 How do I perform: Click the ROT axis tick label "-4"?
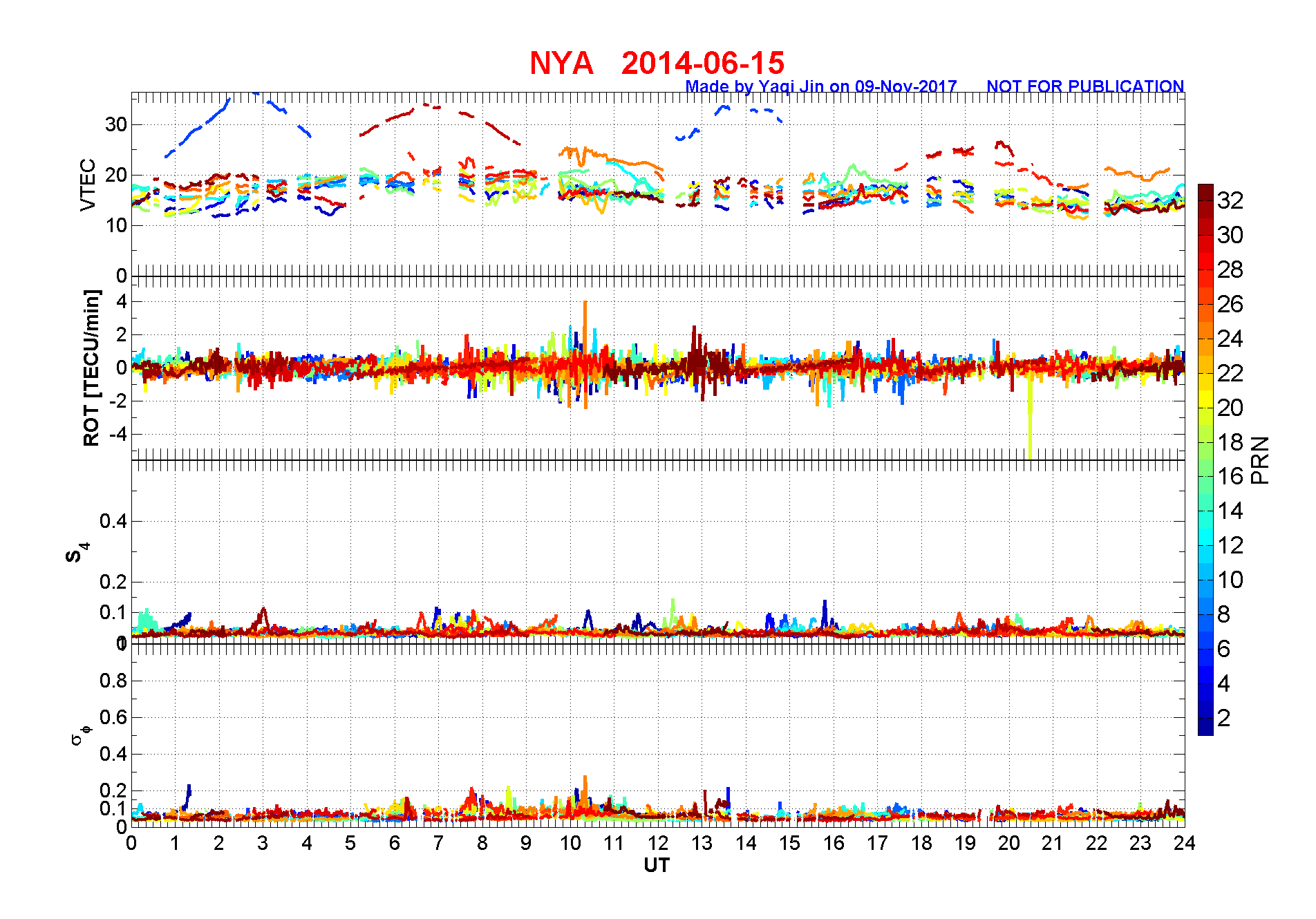click(117, 435)
